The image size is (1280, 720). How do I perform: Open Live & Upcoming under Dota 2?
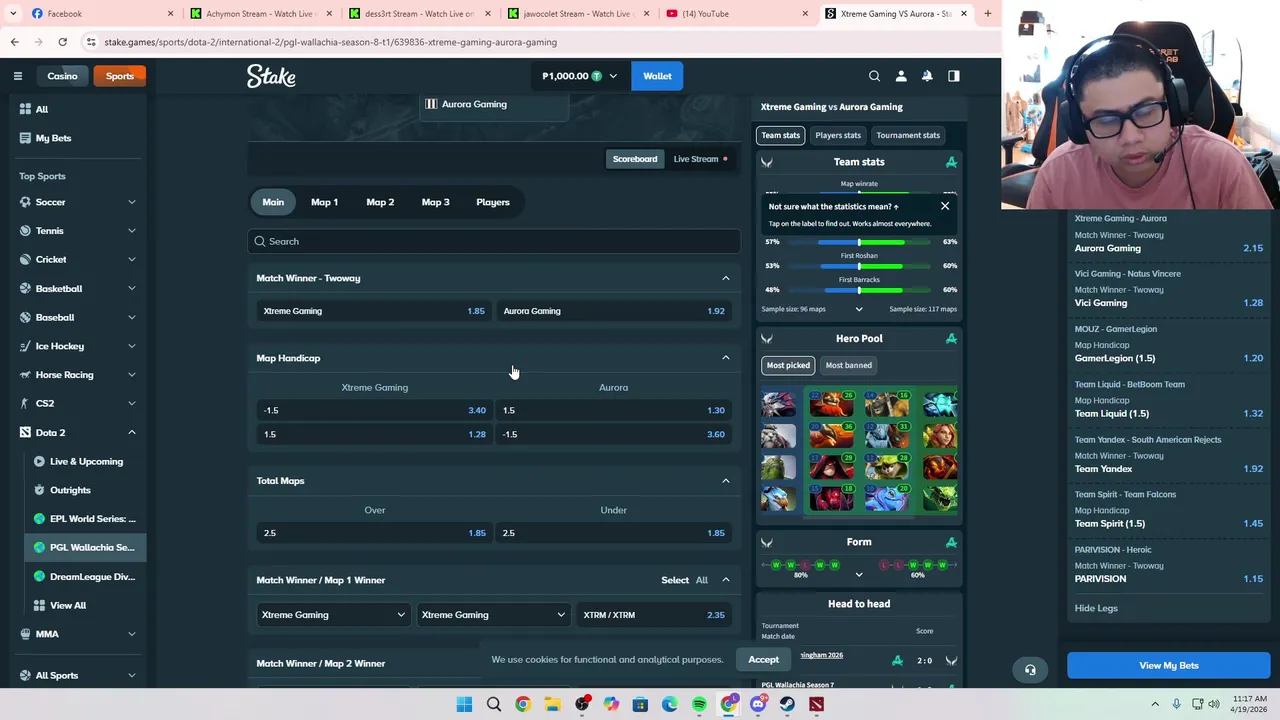(x=86, y=461)
